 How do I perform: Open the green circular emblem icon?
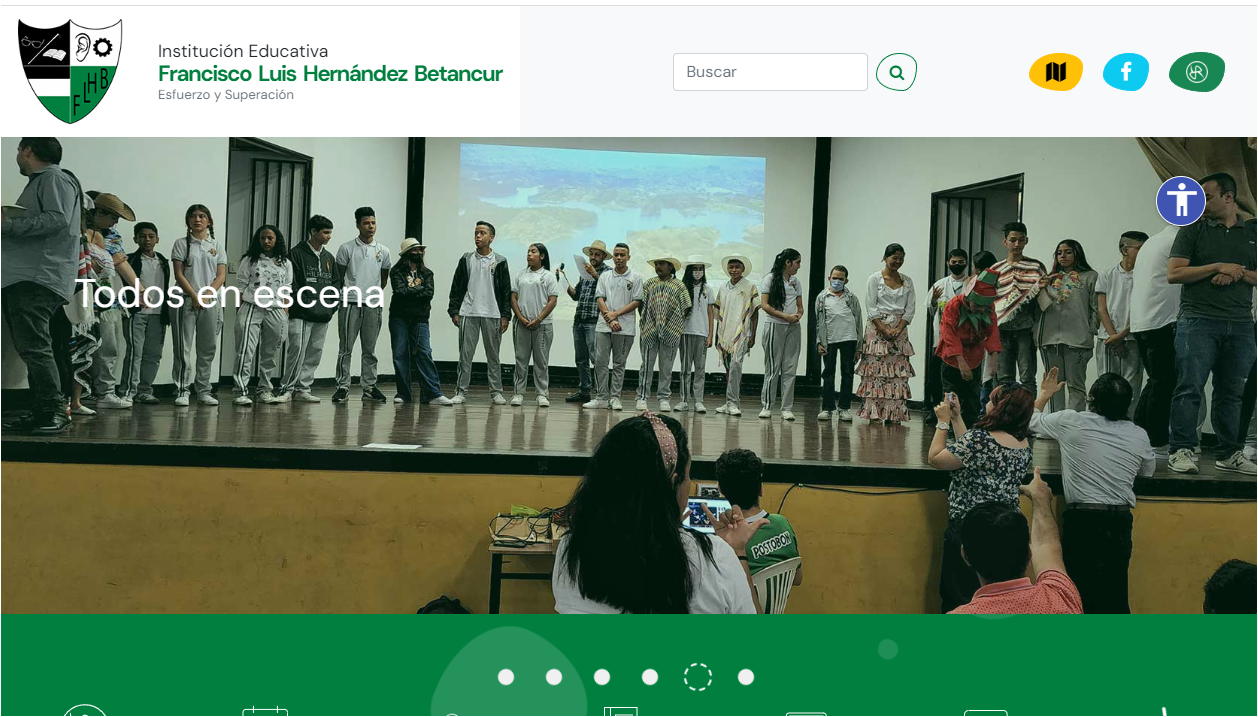coord(1197,72)
